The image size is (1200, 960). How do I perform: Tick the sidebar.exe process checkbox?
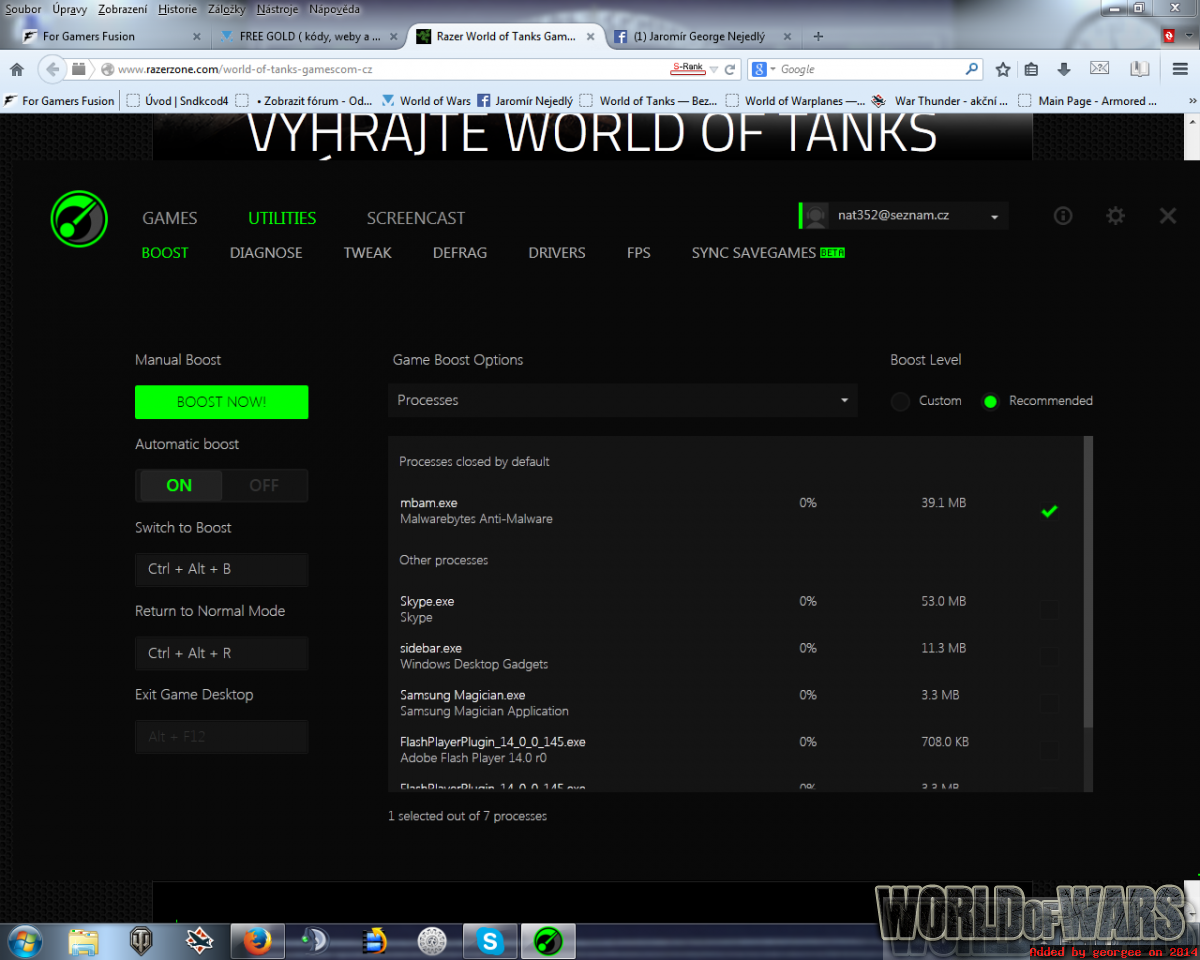pyautogui.click(x=1049, y=656)
